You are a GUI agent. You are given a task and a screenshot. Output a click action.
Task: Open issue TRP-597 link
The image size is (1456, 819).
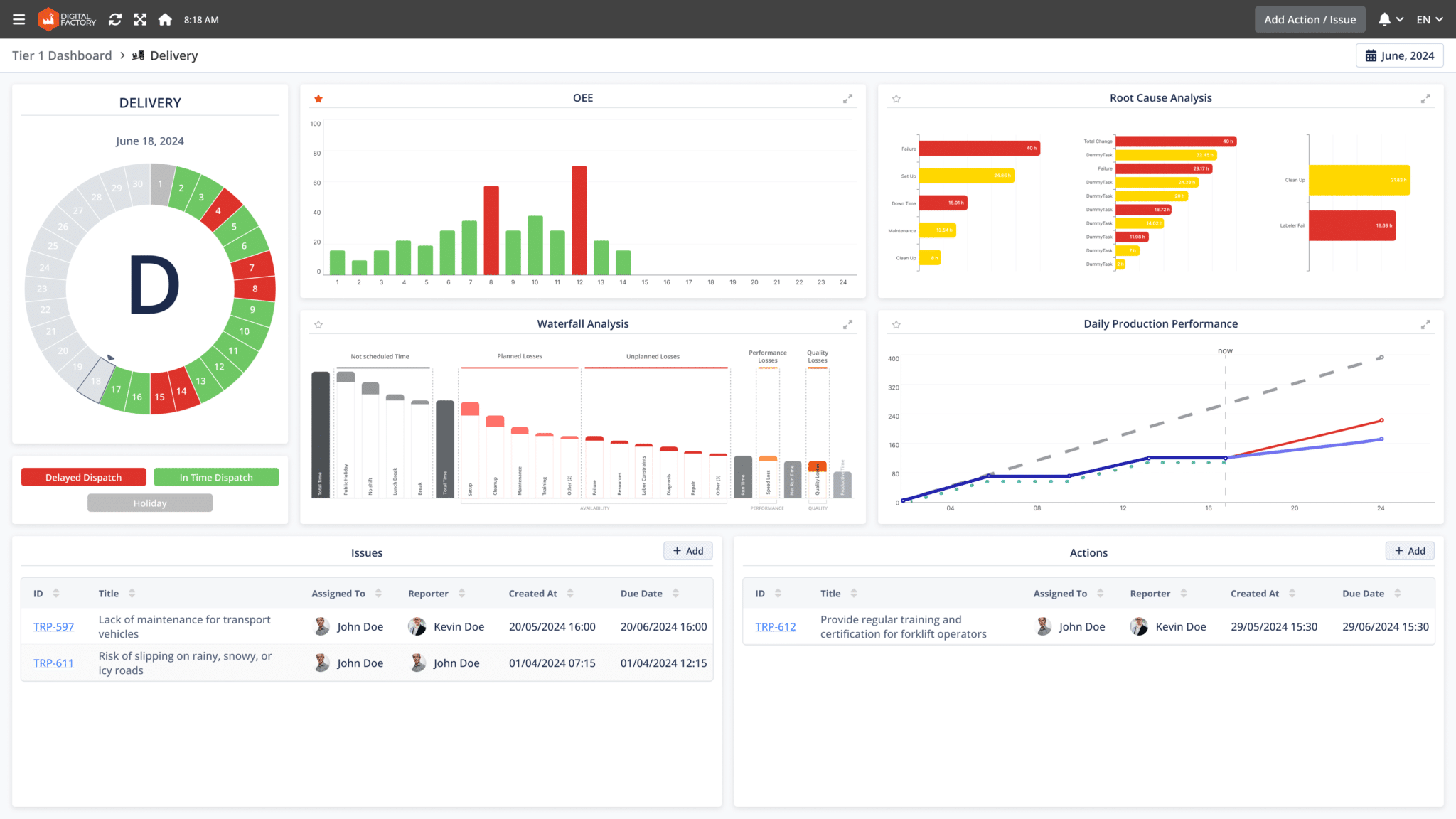coord(54,626)
